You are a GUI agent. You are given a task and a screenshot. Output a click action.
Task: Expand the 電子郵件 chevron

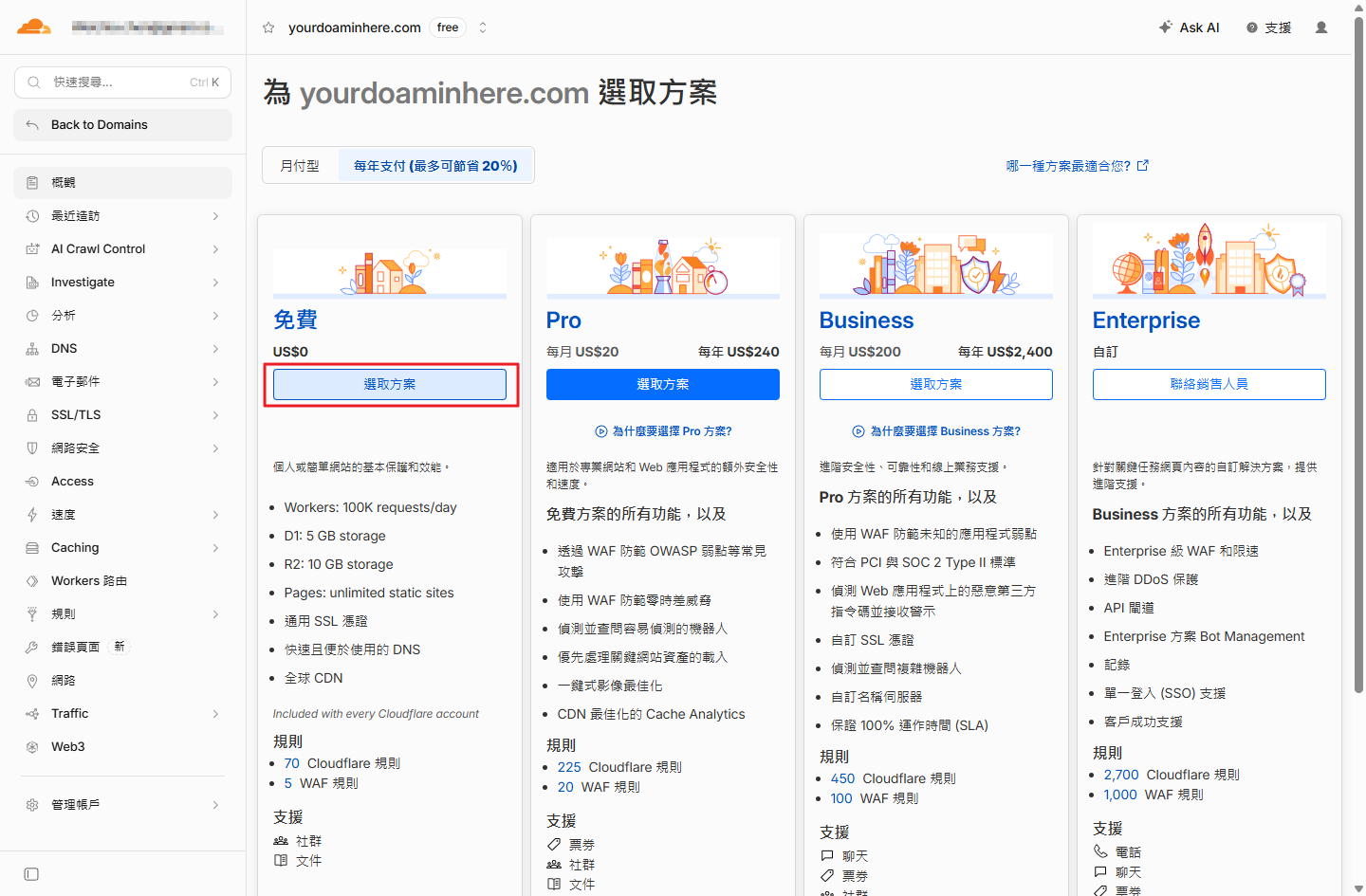[x=215, y=382]
